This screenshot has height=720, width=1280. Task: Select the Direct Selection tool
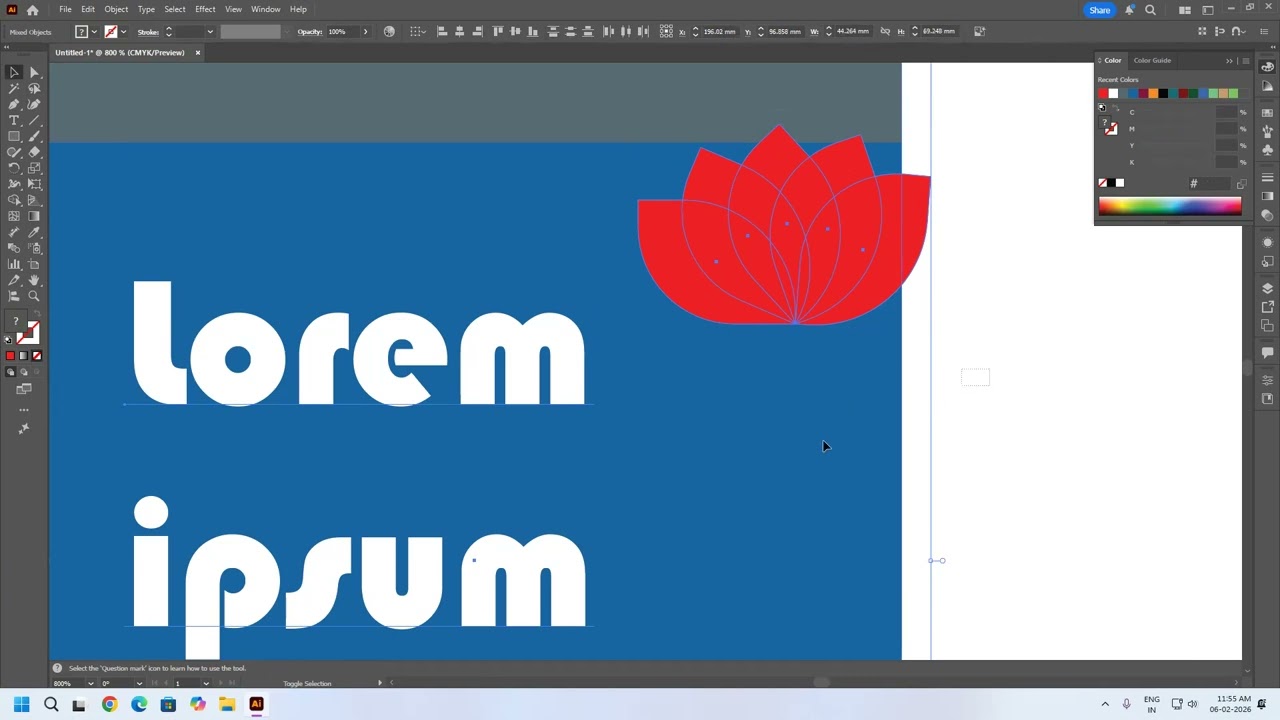[34, 72]
